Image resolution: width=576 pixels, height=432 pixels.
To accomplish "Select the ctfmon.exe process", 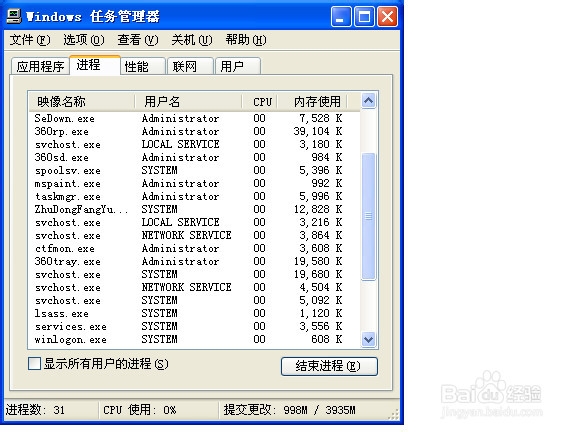I will click(195, 249).
